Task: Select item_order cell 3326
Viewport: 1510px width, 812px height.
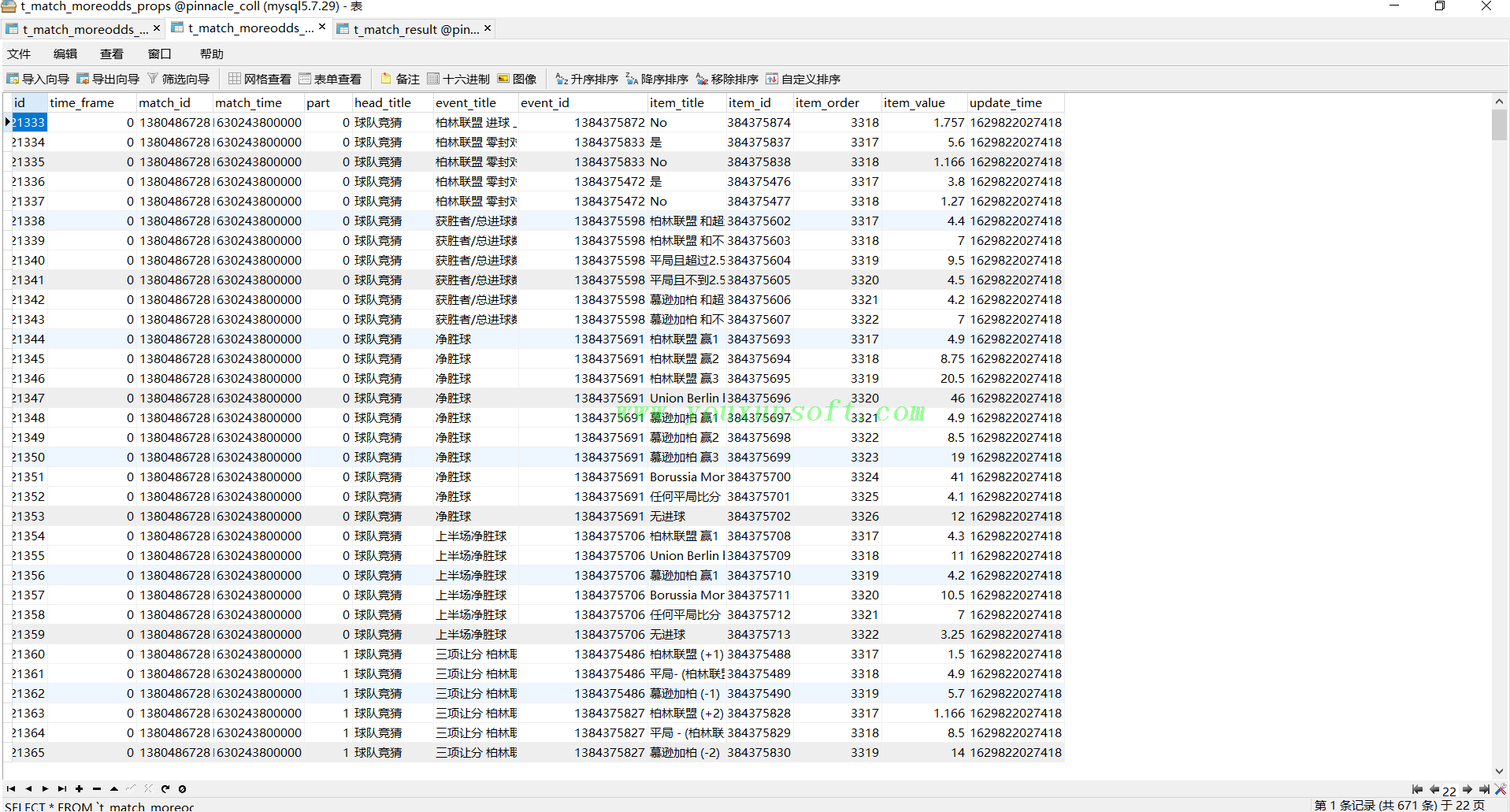Action: point(837,517)
